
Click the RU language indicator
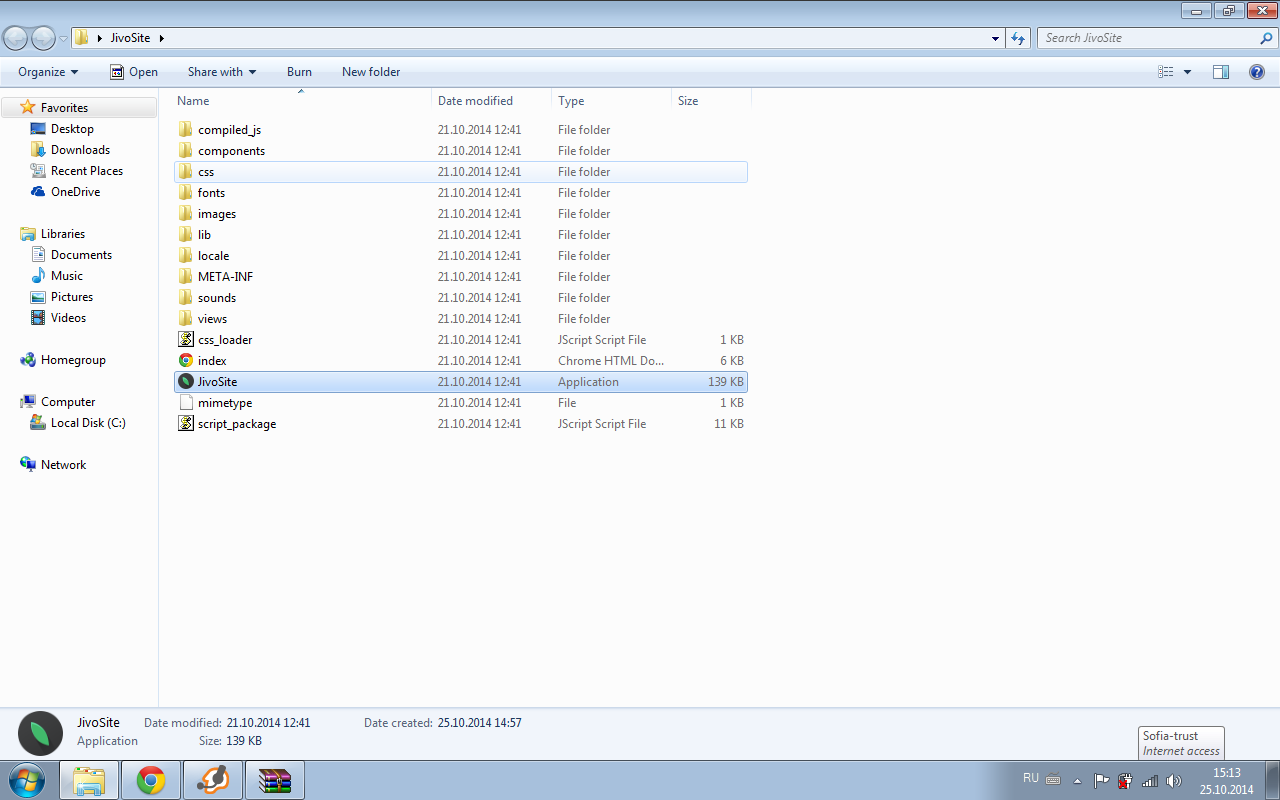pyautogui.click(x=1031, y=778)
